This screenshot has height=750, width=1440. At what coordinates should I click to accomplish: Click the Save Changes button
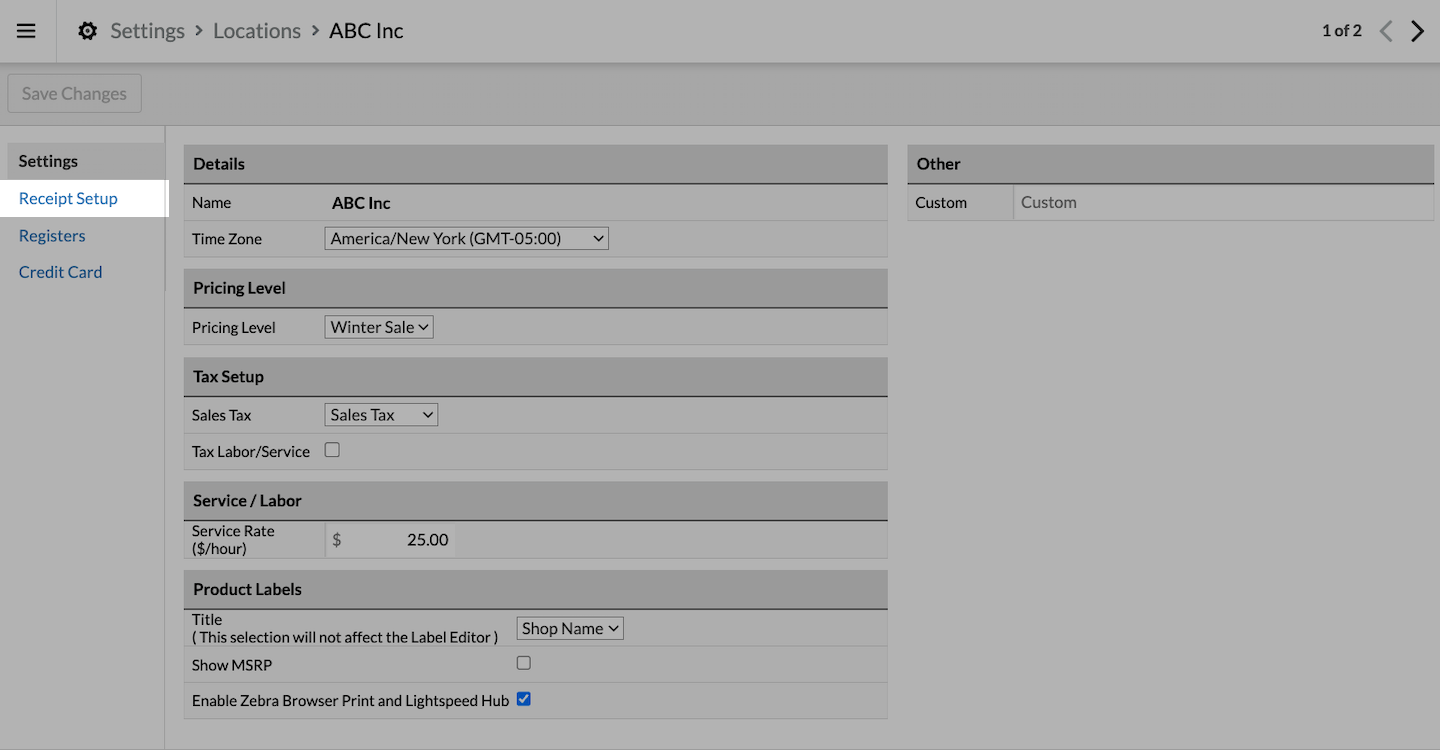point(74,93)
